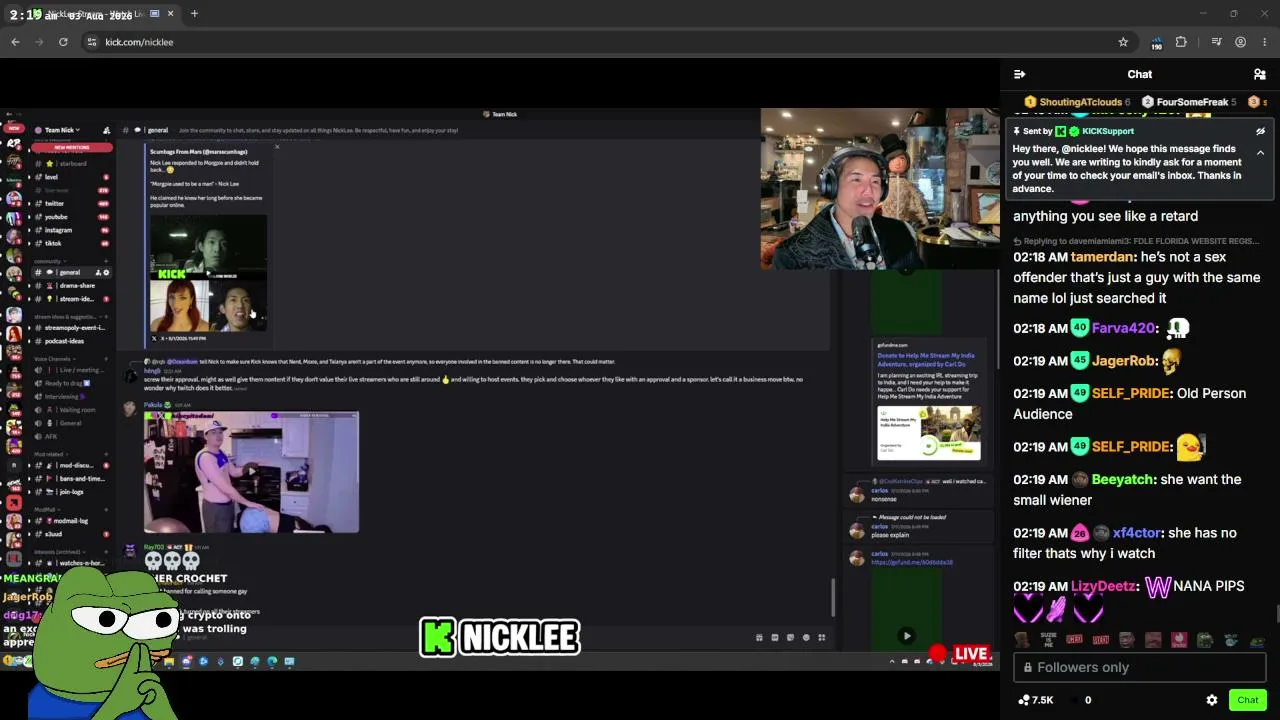This screenshot has width=1280, height=720.
Task: Click the Followers only chat input
Action: tap(1140, 667)
